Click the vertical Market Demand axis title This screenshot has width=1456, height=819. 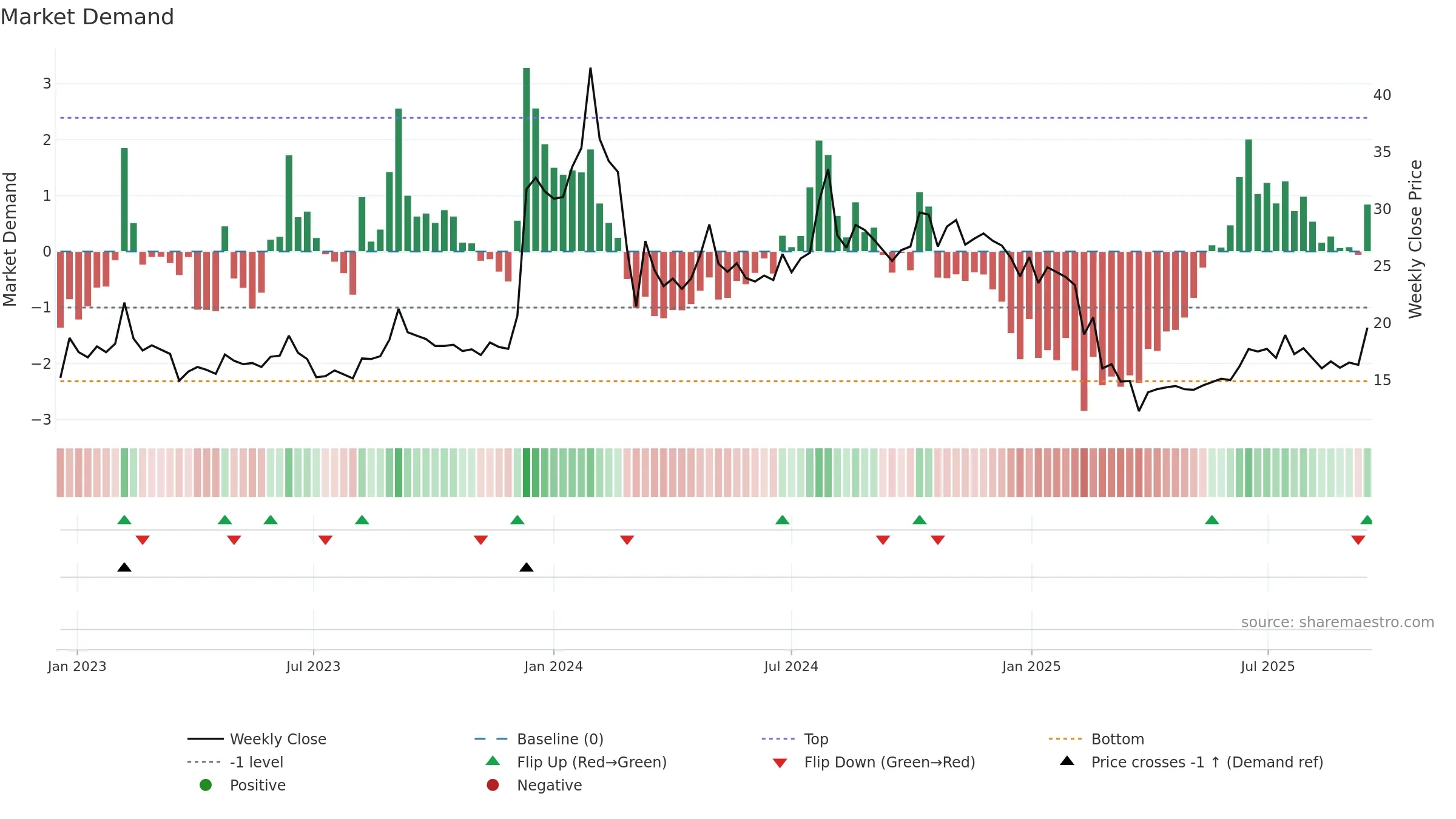point(10,239)
